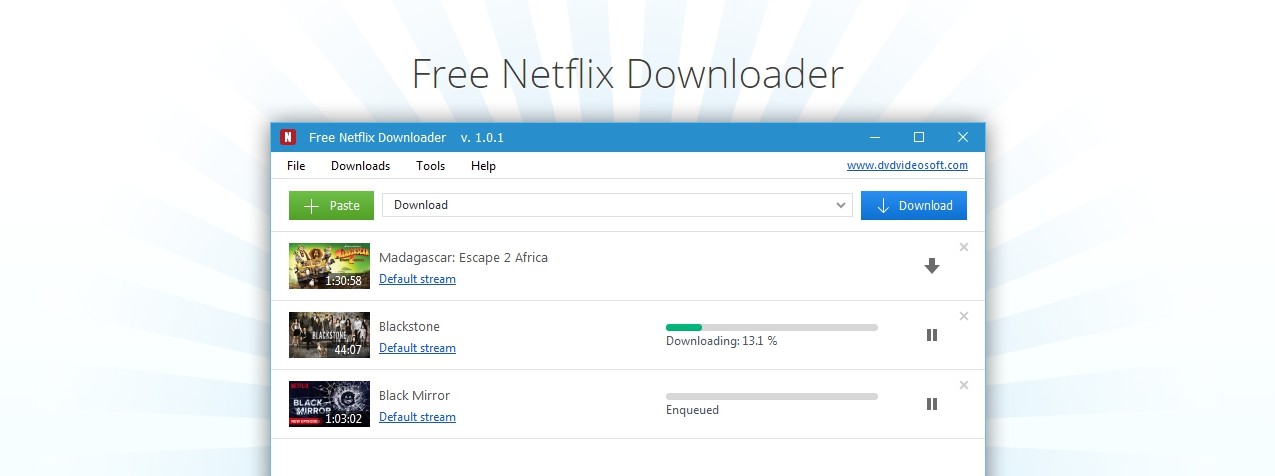The width and height of the screenshot is (1275, 476).
Task: Remove Black Mirror from the download list
Action: click(x=964, y=385)
